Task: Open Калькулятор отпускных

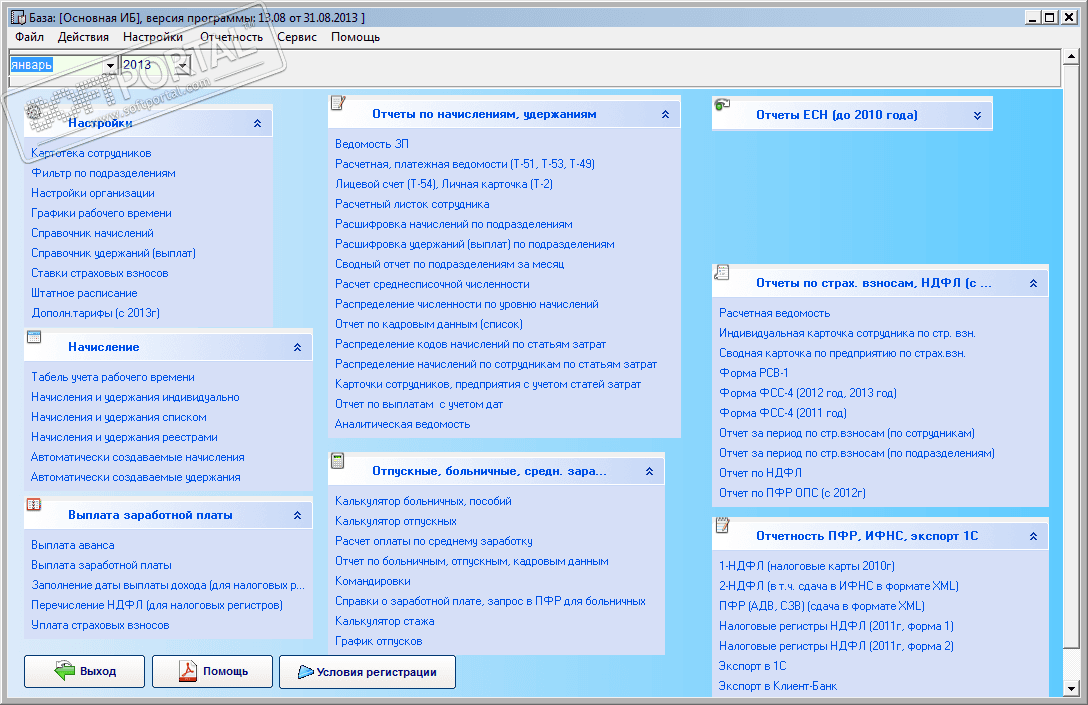Action: point(396,520)
